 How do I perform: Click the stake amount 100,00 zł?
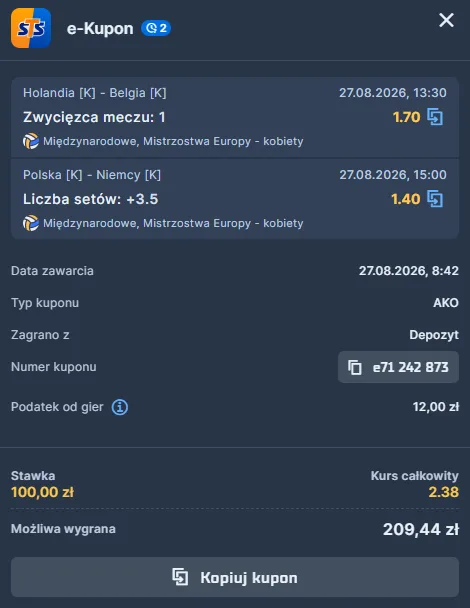coord(42,492)
